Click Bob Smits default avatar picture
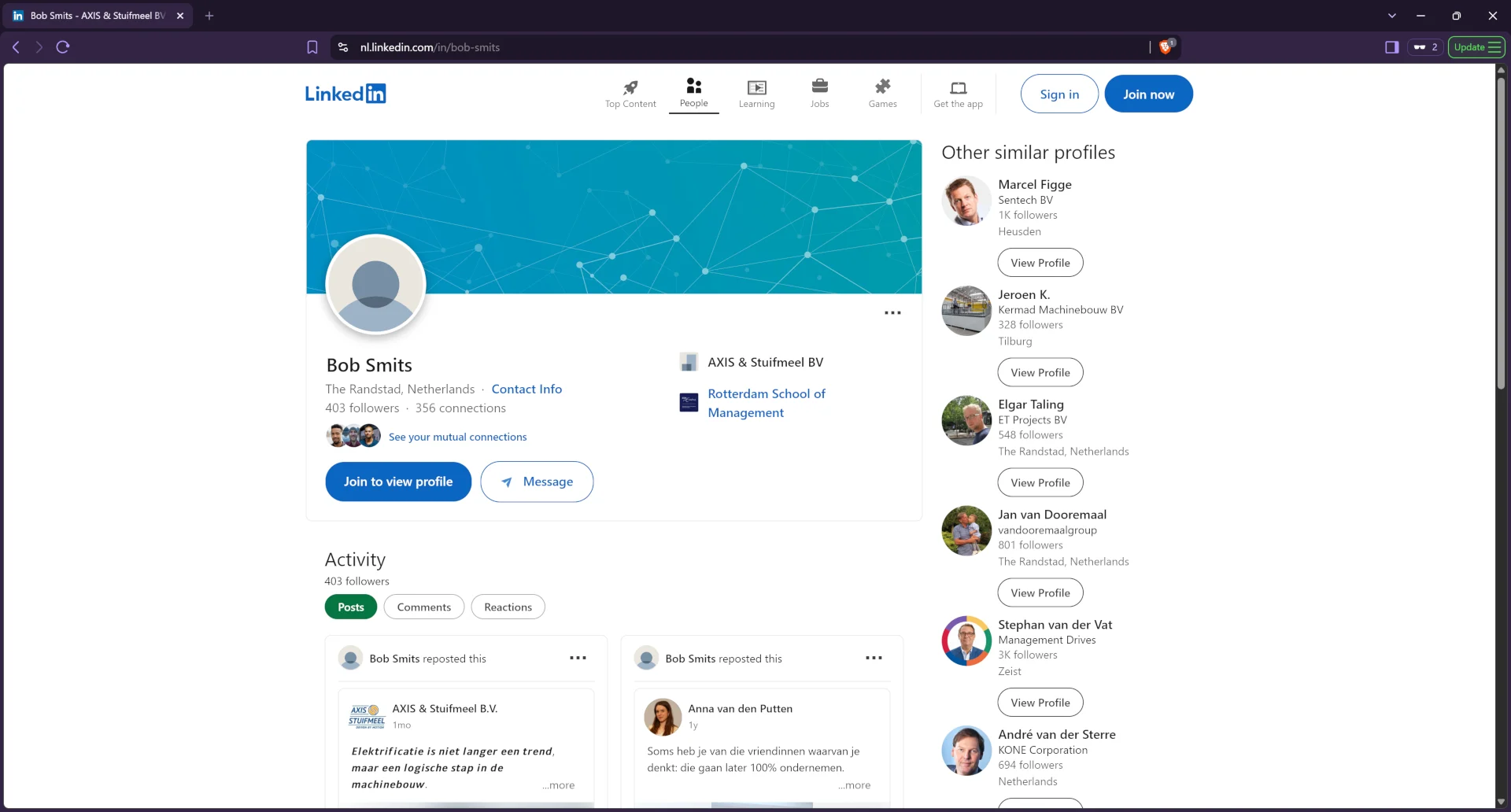Screen dimensions: 1511x812 pos(375,285)
